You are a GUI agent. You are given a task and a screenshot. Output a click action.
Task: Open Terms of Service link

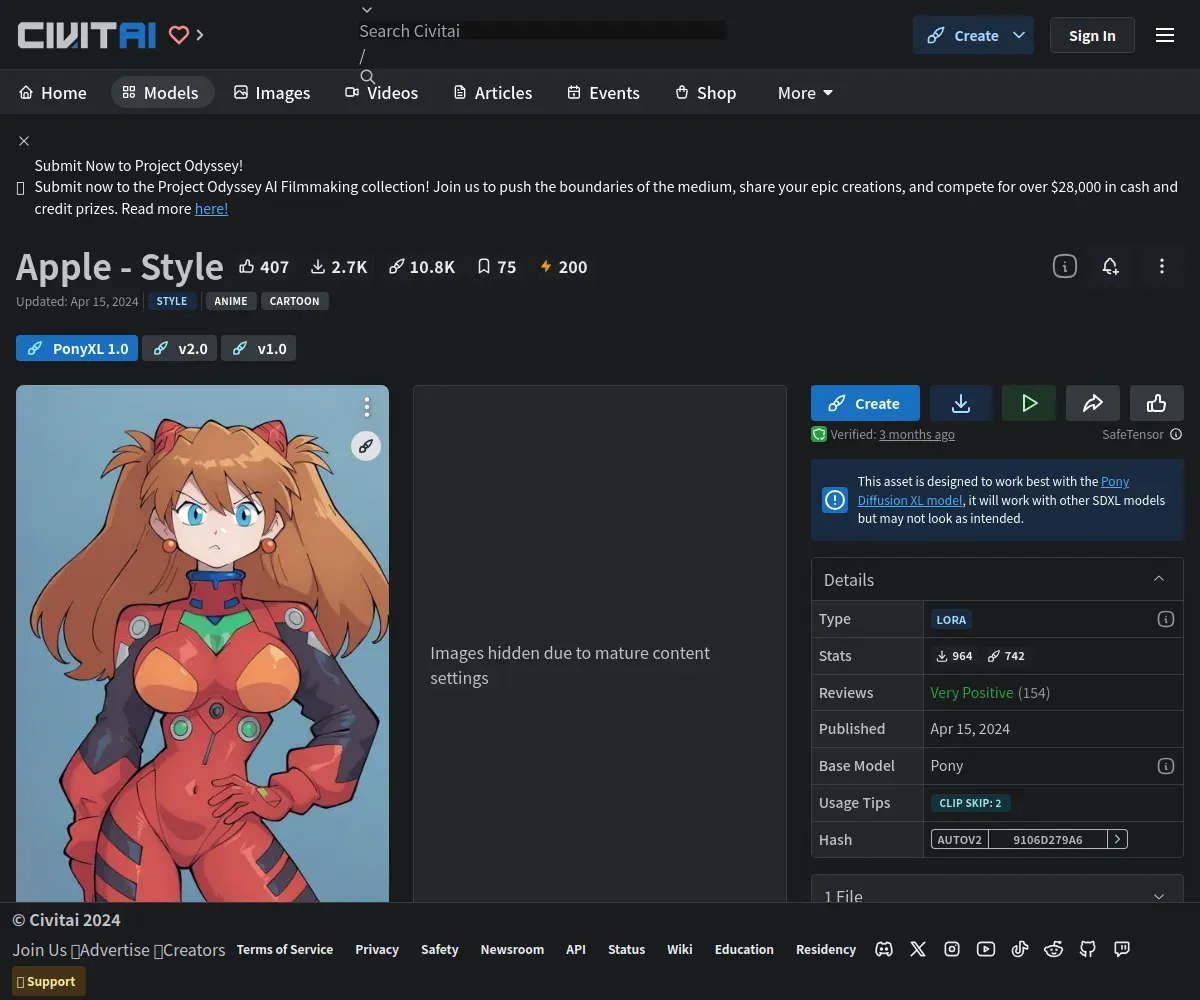coord(285,949)
